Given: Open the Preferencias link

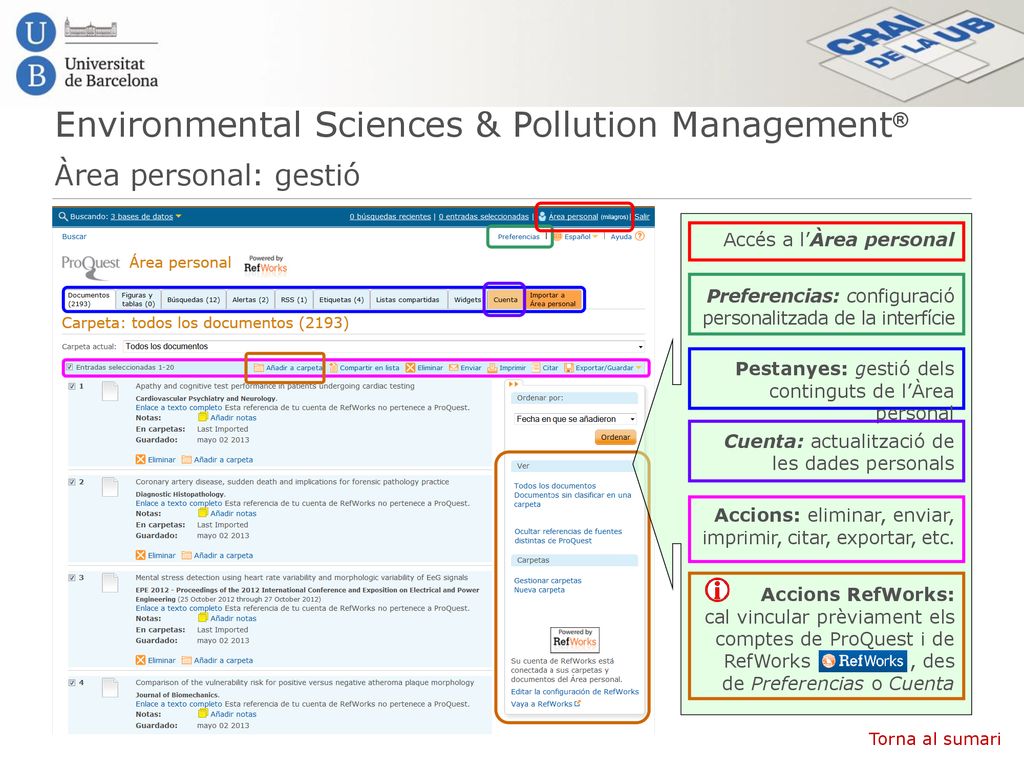Looking at the screenshot, I should click(519, 236).
